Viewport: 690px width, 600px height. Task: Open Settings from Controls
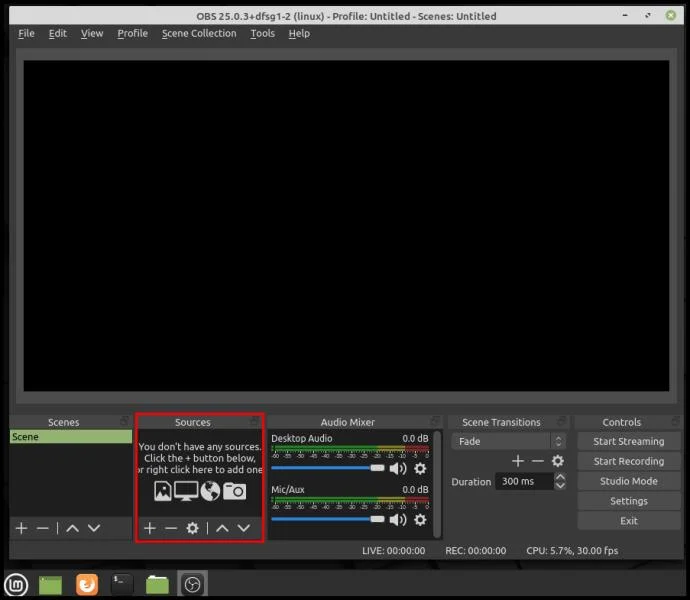pyautogui.click(x=628, y=501)
